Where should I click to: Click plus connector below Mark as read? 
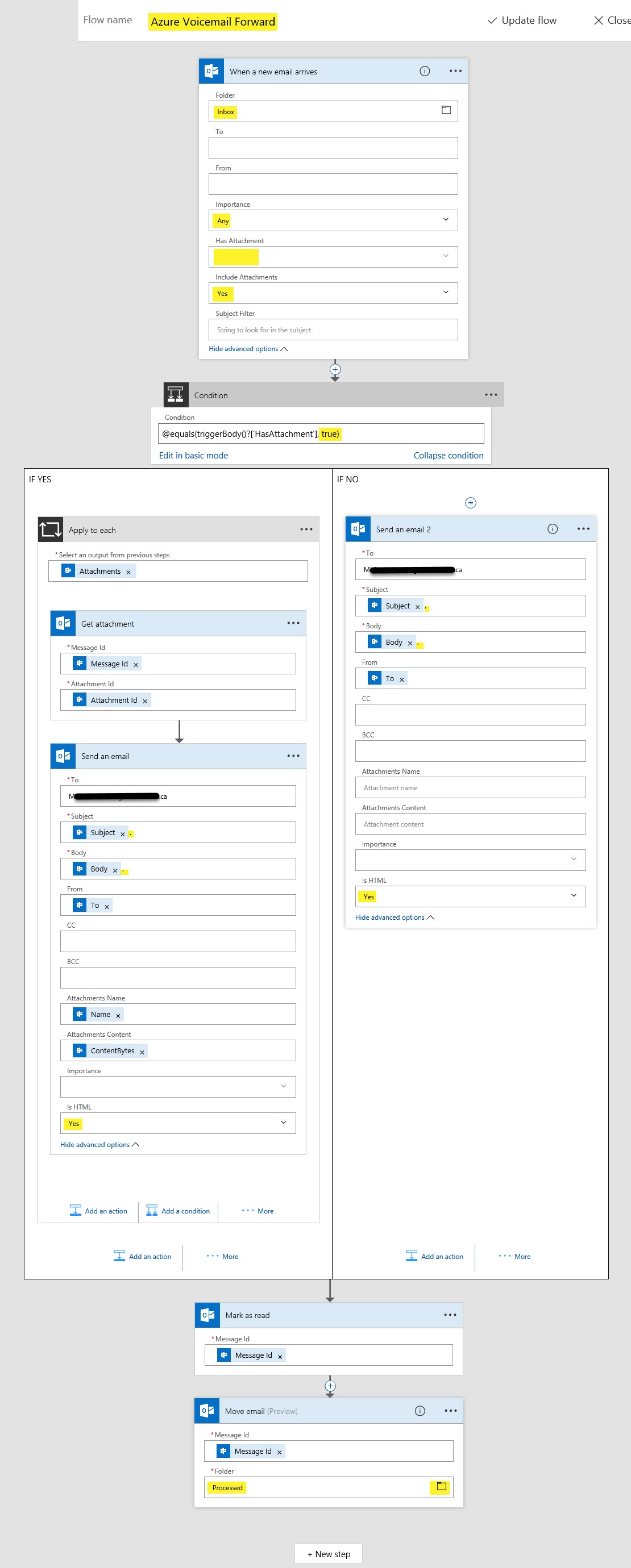click(x=330, y=1386)
